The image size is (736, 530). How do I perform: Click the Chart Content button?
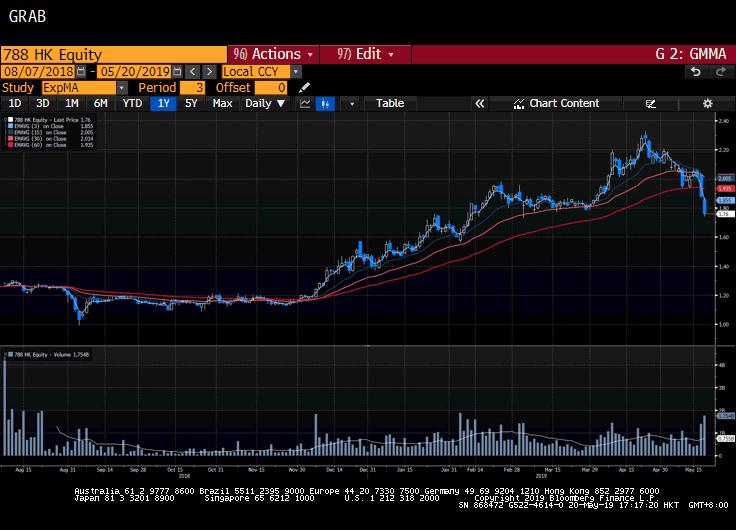pos(557,103)
